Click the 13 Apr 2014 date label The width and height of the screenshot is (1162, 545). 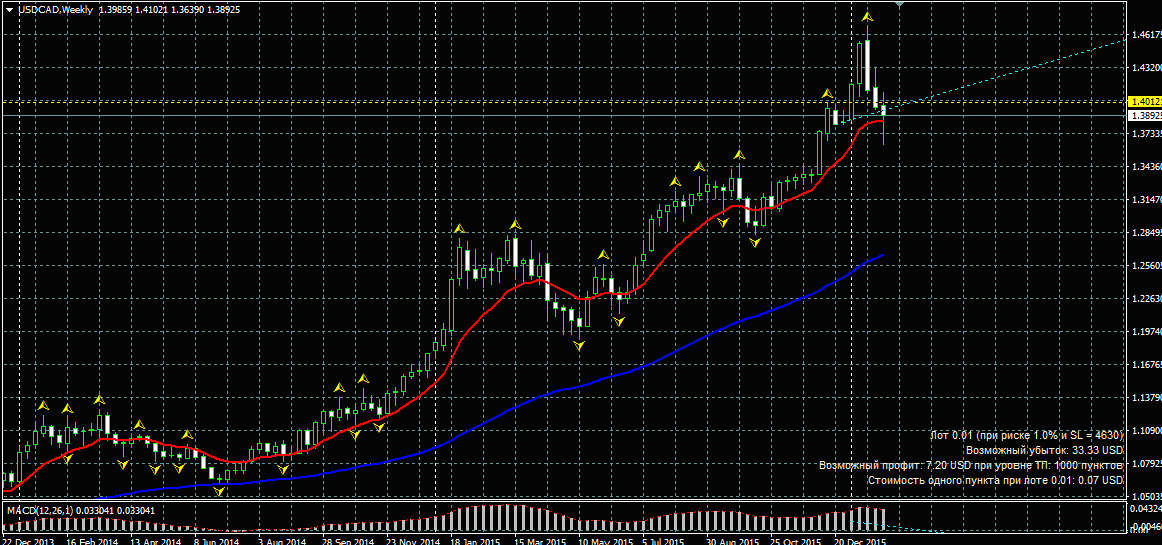[156, 541]
